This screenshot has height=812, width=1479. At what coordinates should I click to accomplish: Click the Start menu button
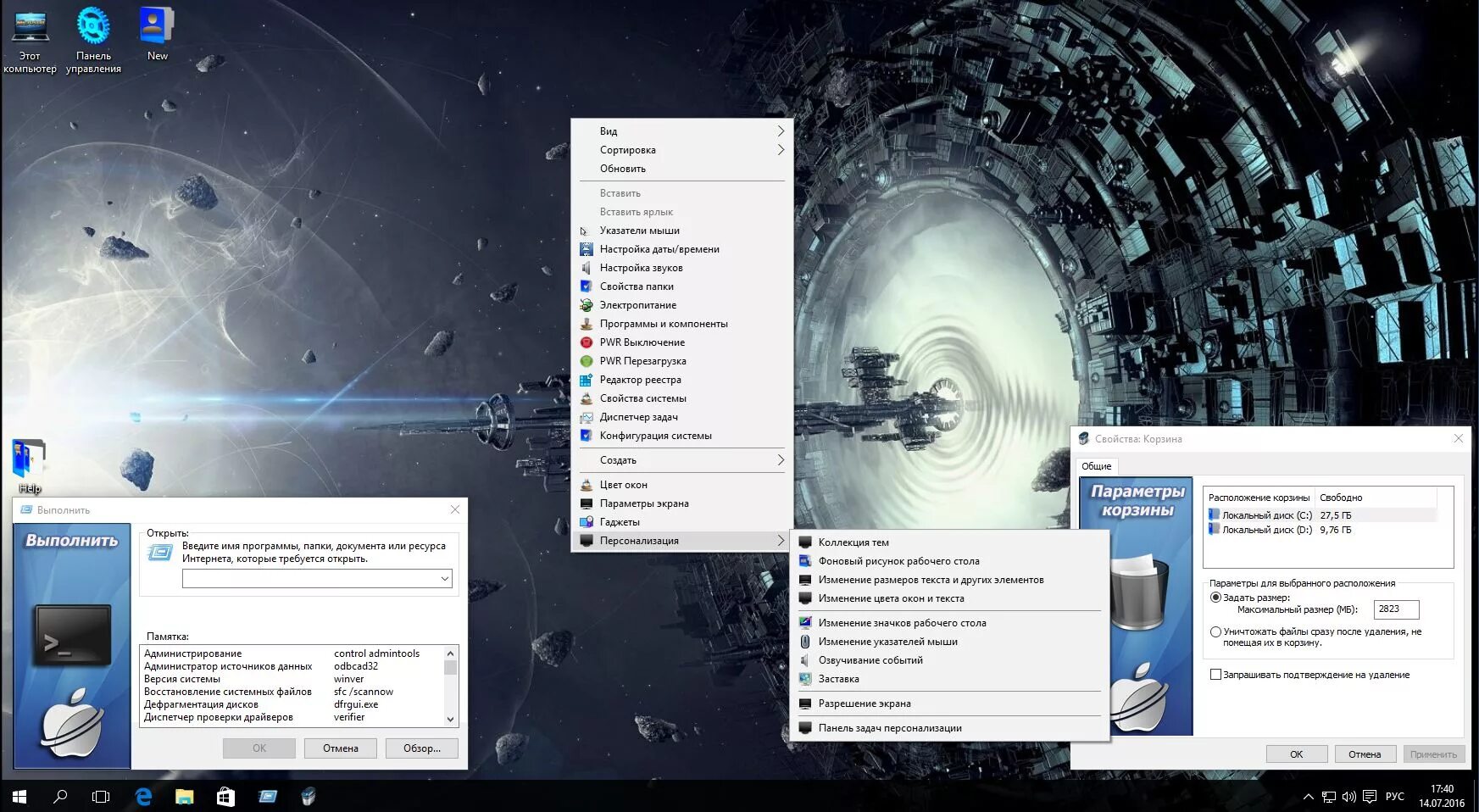pos(16,797)
